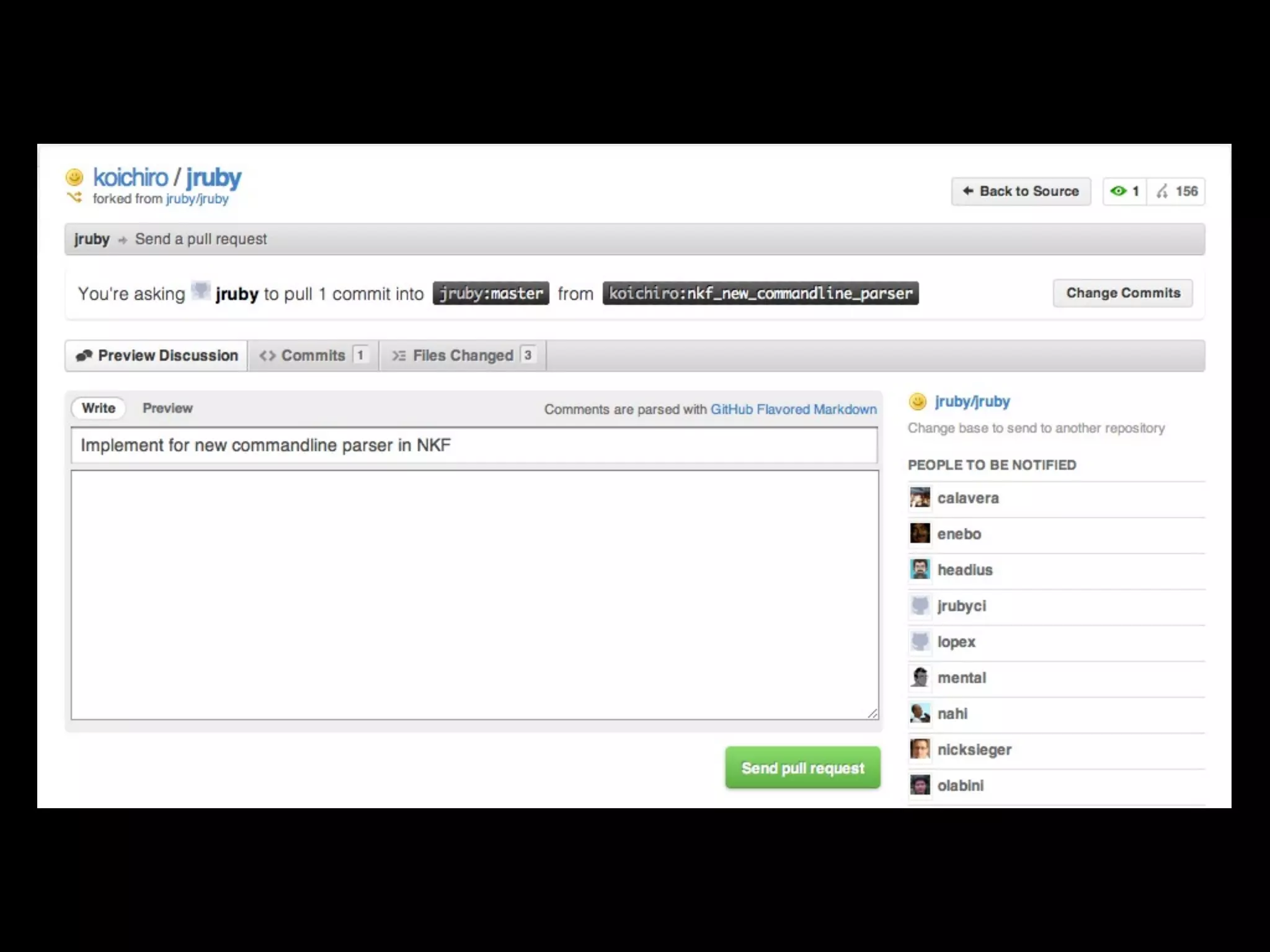Click mental's avatar thumbnail
The image size is (1270, 952).
[920, 677]
